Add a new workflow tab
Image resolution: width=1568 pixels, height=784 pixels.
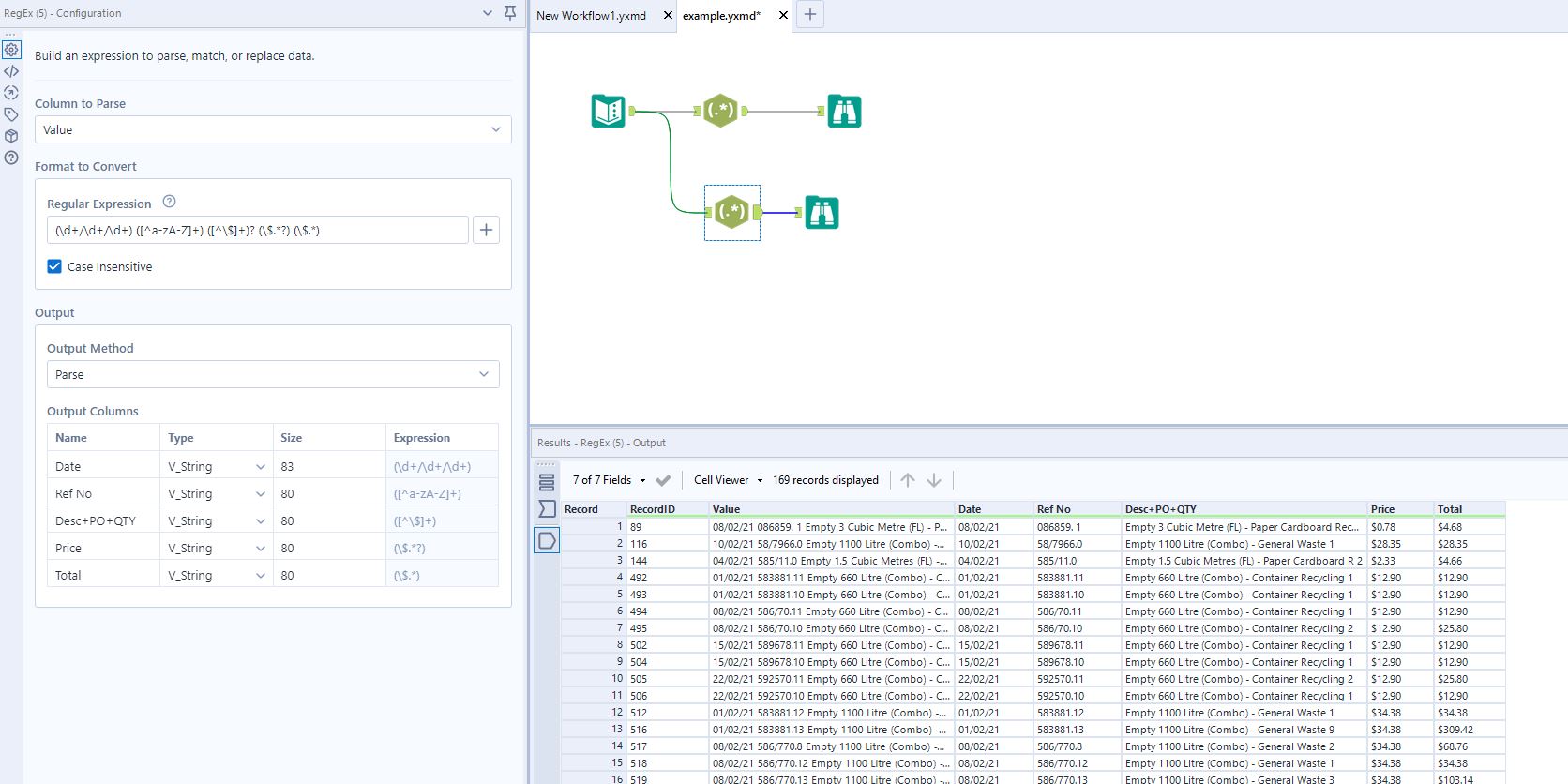point(810,14)
